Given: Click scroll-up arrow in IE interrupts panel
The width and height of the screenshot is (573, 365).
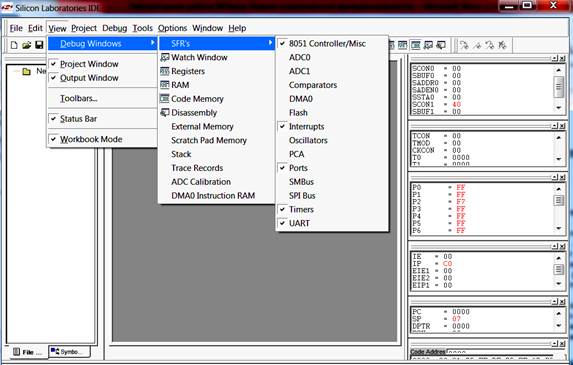Looking at the screenshot, I should 558,258.
